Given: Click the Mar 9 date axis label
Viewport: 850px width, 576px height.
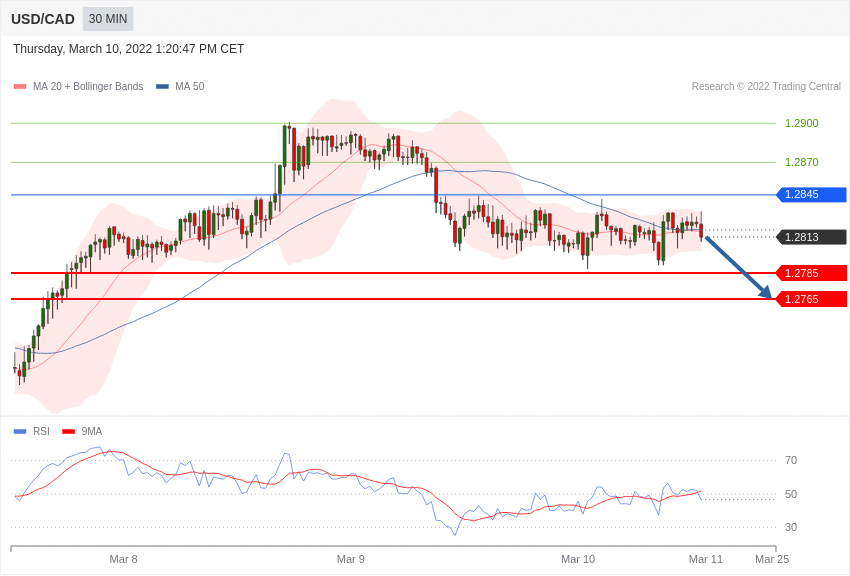Looking at the screenshot, I should [351, 559].
